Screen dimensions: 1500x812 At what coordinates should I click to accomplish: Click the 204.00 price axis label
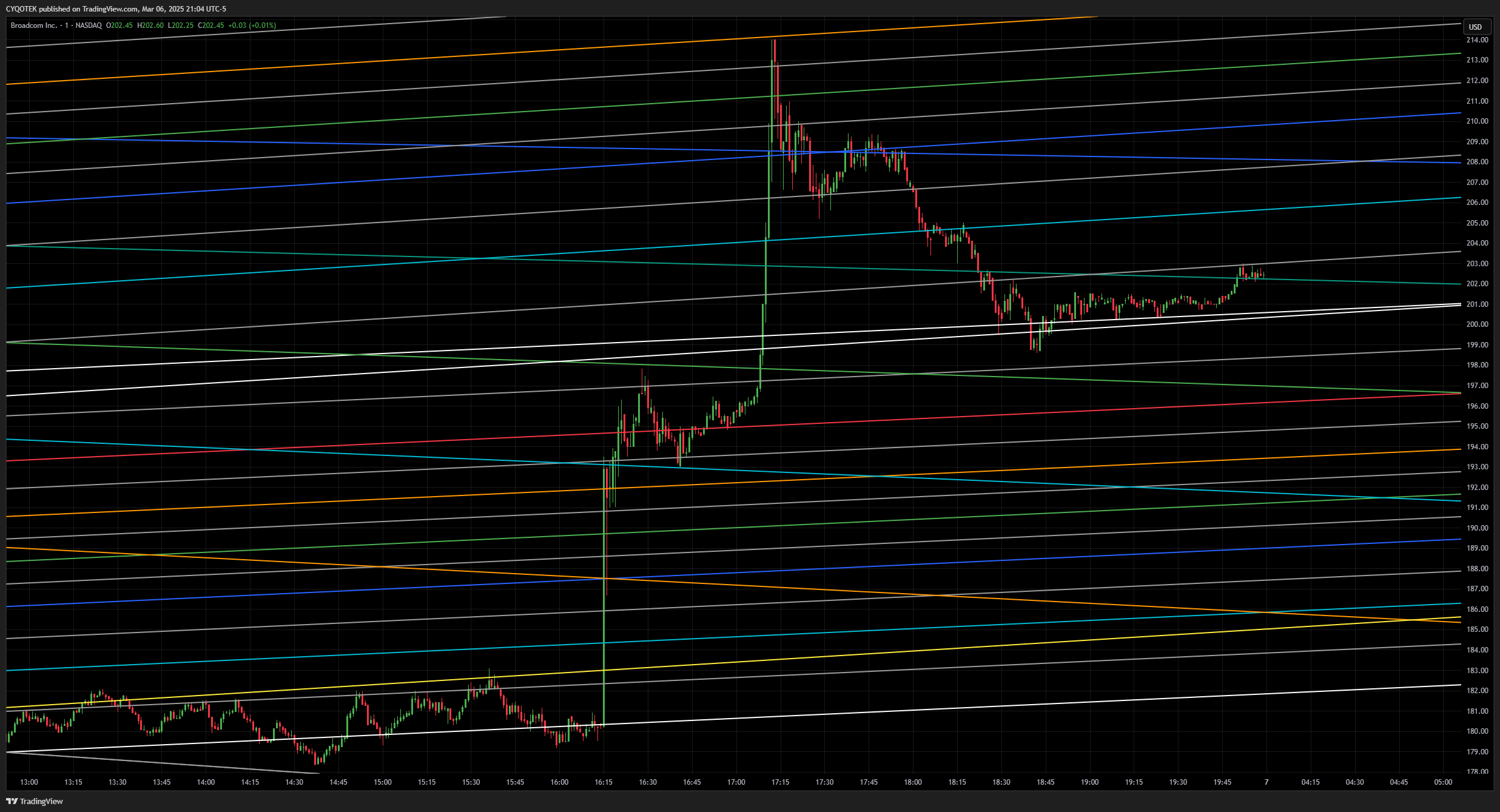pos(1477,243)
